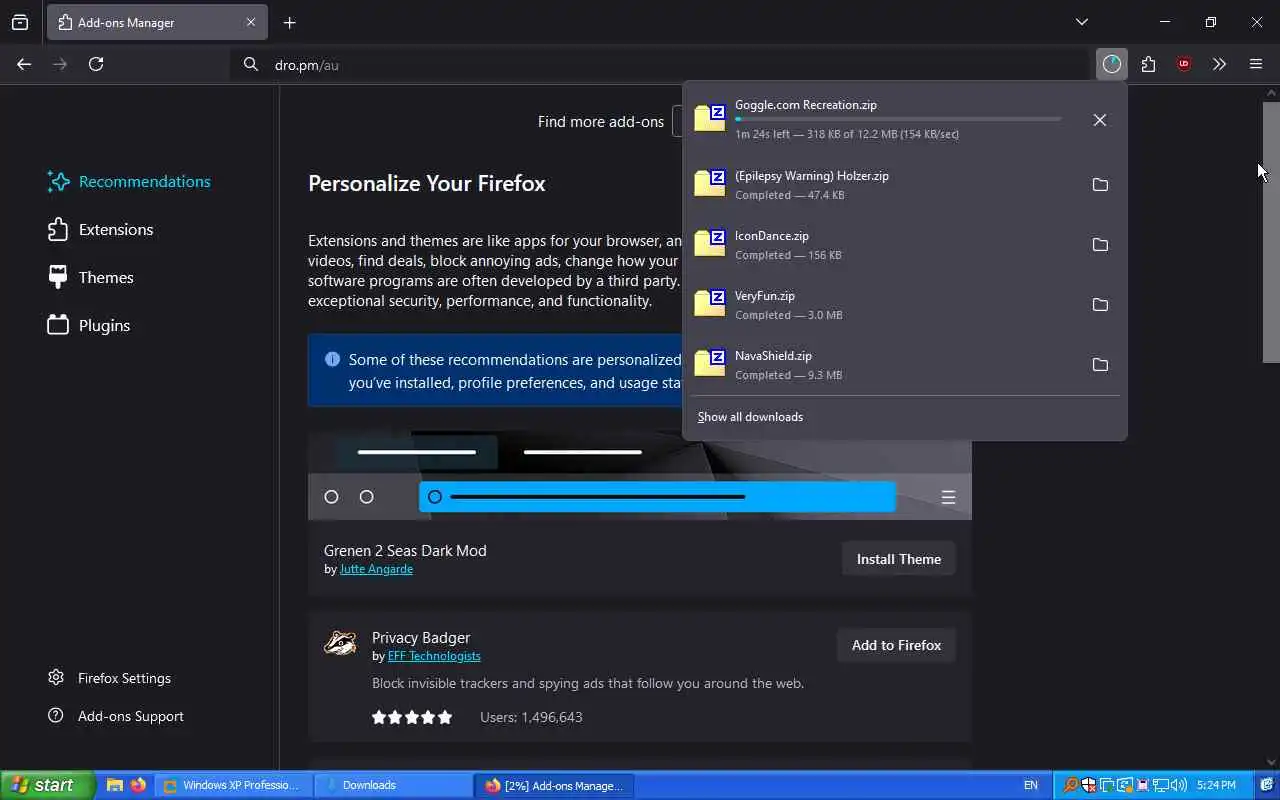Close the Add-ons Manager tab
The height and width of the screenshot is (800, 1280).
[x=251, y=22]
